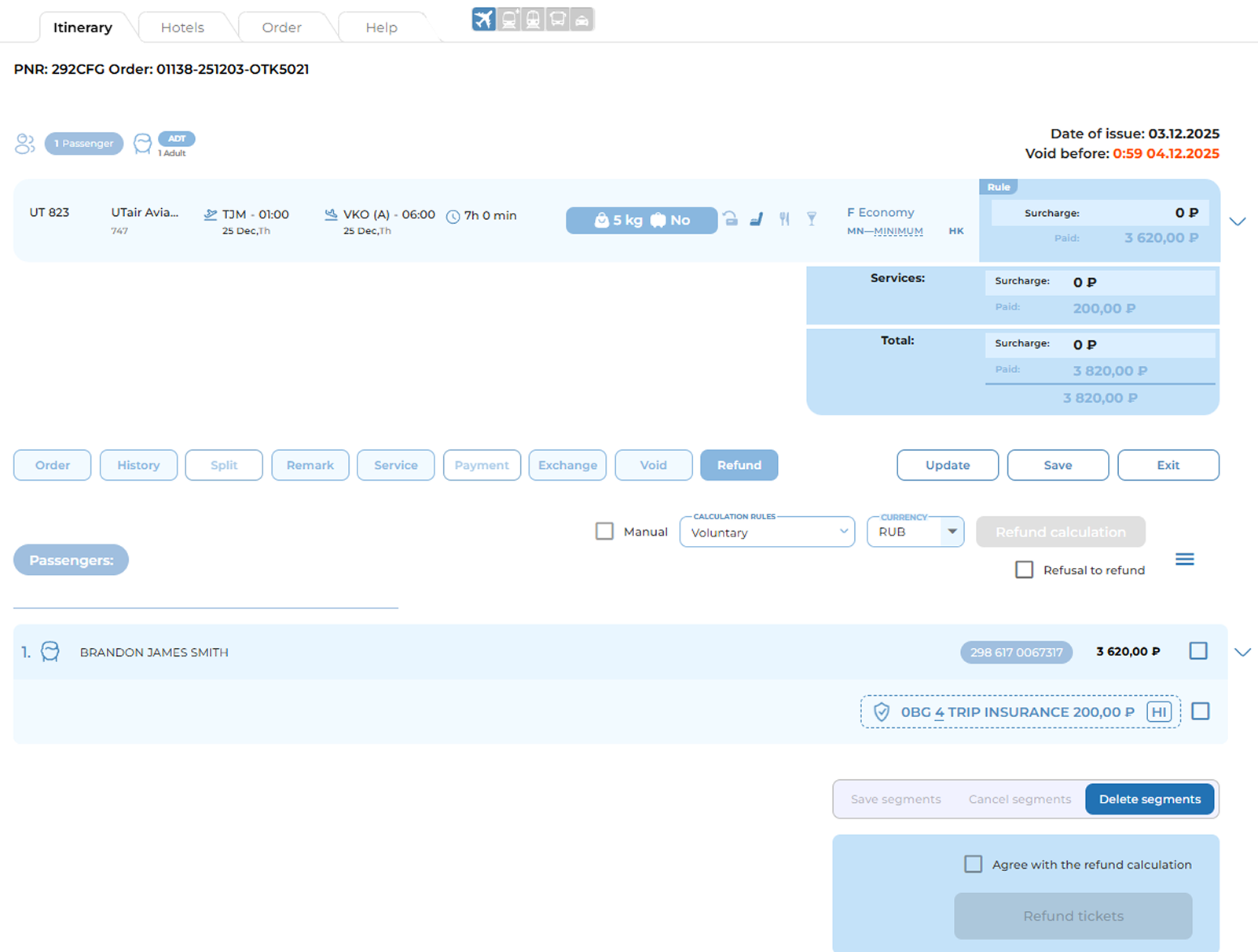1258x952 pixels.
Task: Open the Help tab
Action: (x=381, y=27)
